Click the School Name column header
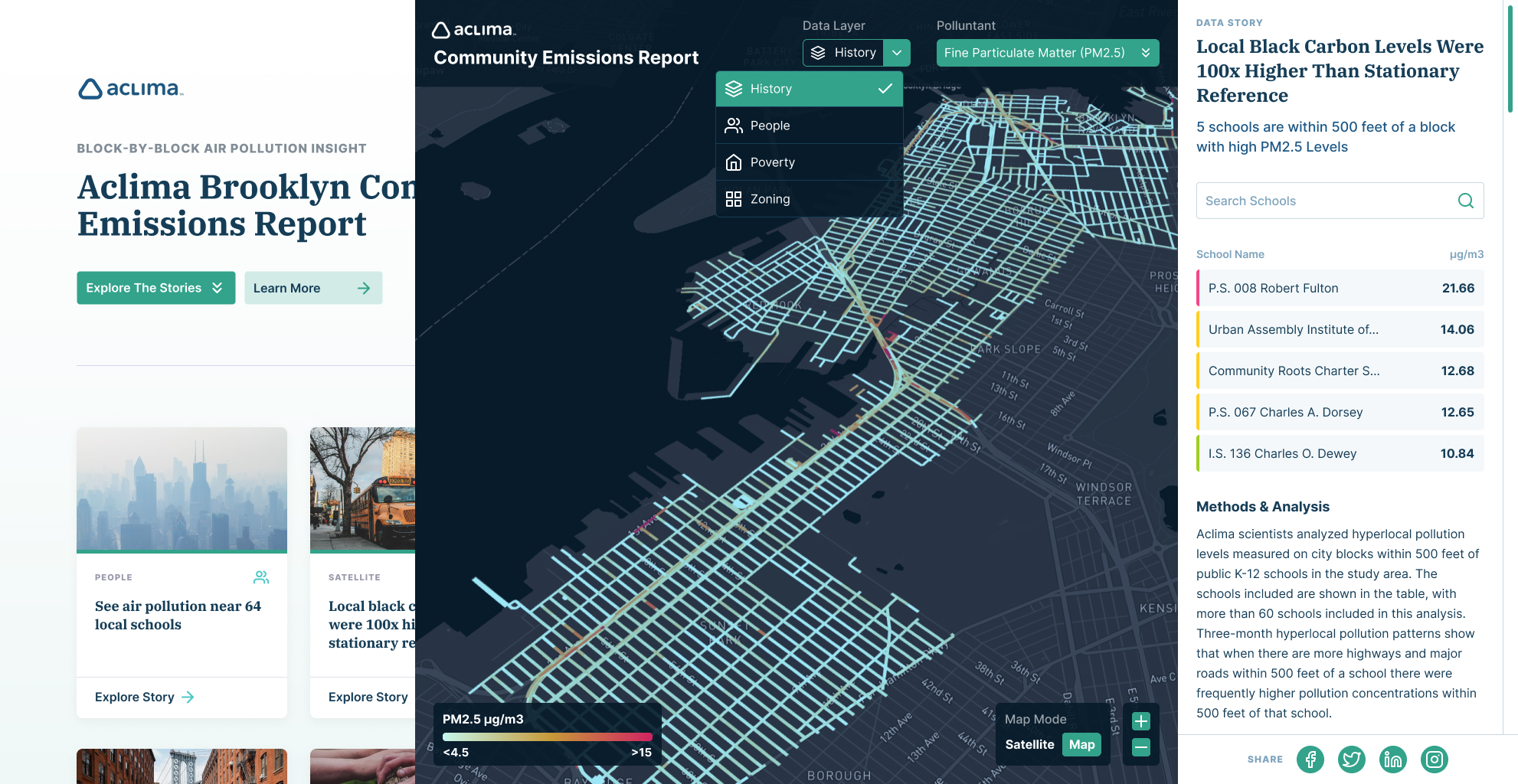1518x784 pixels. [1230, 254]
